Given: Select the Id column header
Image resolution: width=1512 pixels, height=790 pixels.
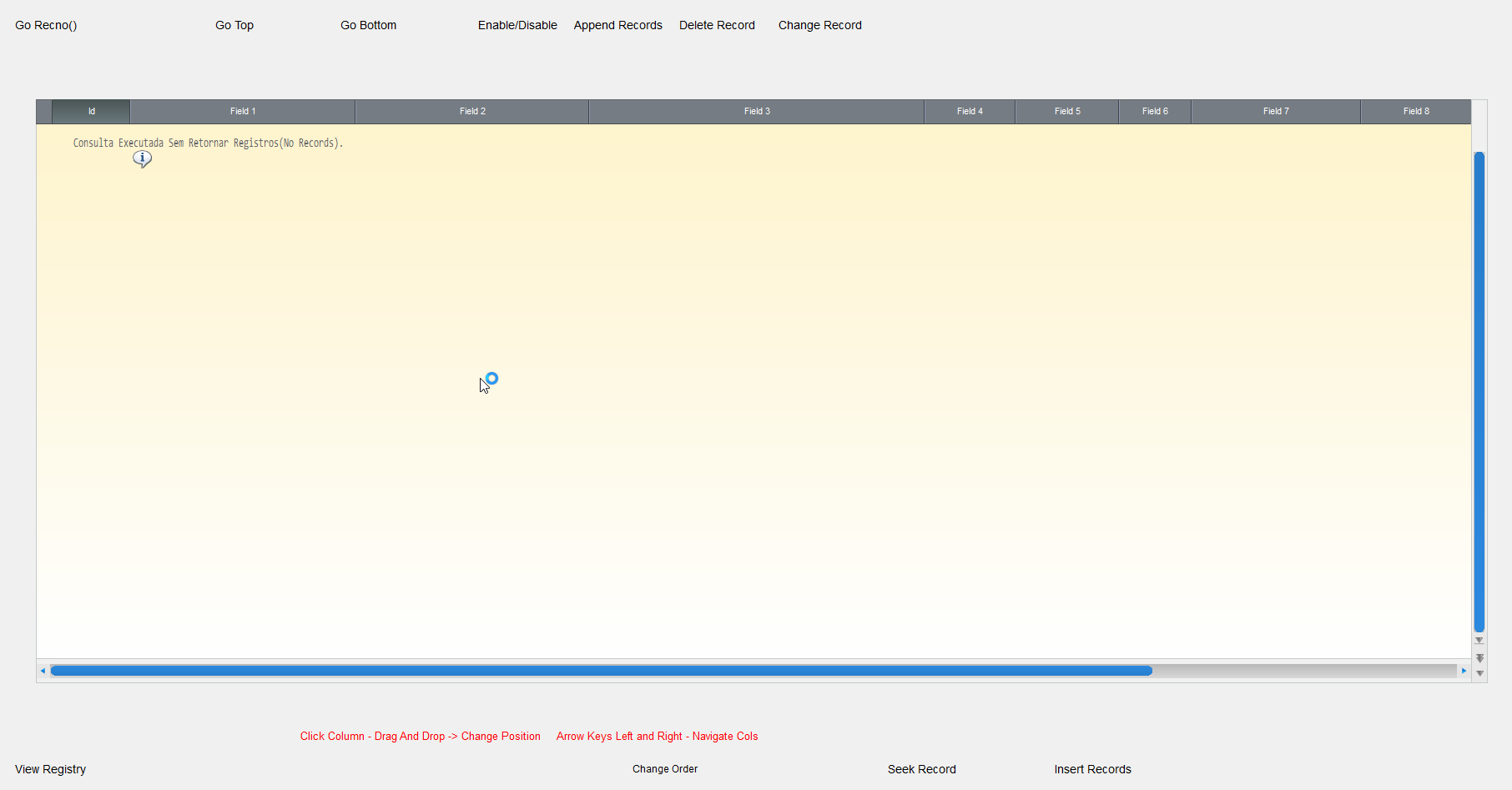Looking at the screenshot, I should click(91, 111).
